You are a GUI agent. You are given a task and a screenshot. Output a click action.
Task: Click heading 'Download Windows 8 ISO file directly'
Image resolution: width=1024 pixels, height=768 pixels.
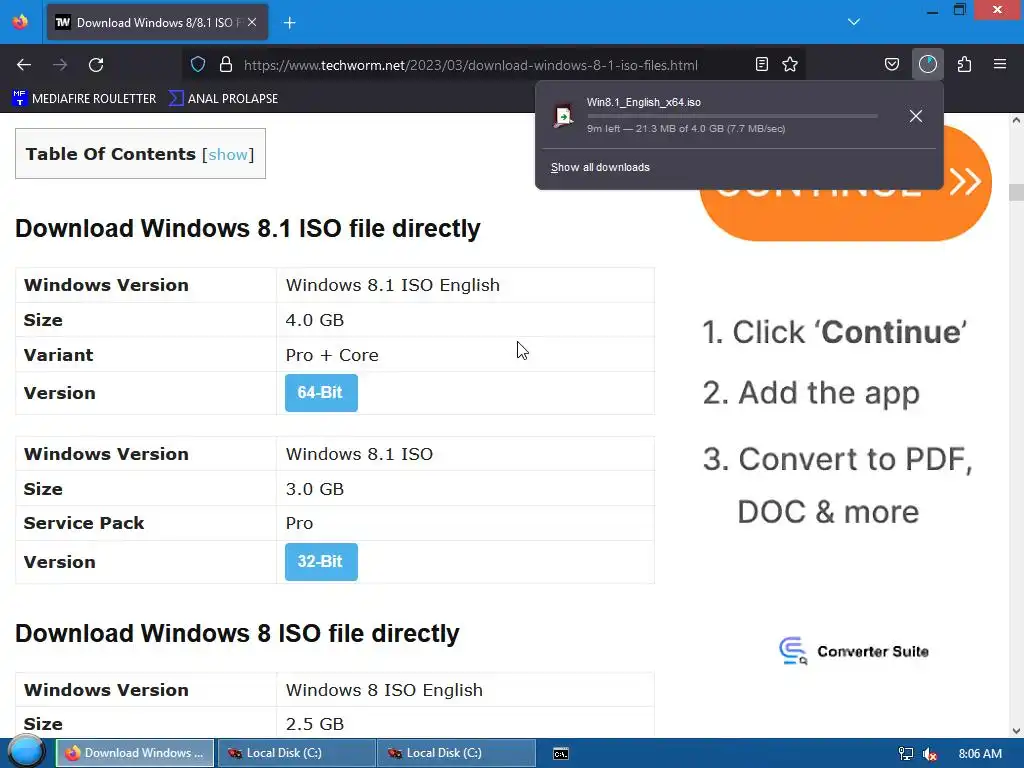237,633
